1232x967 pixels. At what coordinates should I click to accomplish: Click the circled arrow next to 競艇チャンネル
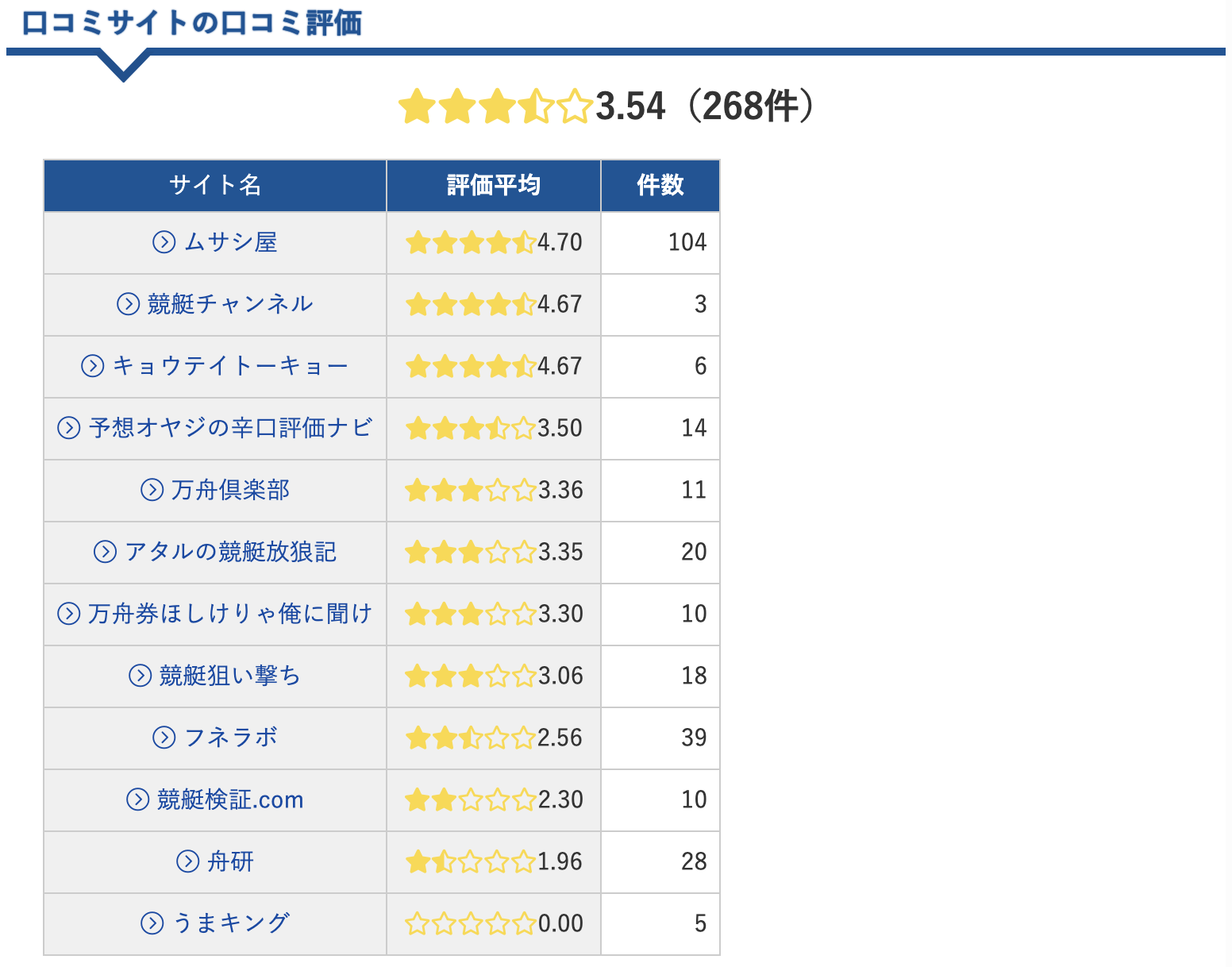(128, 304)
